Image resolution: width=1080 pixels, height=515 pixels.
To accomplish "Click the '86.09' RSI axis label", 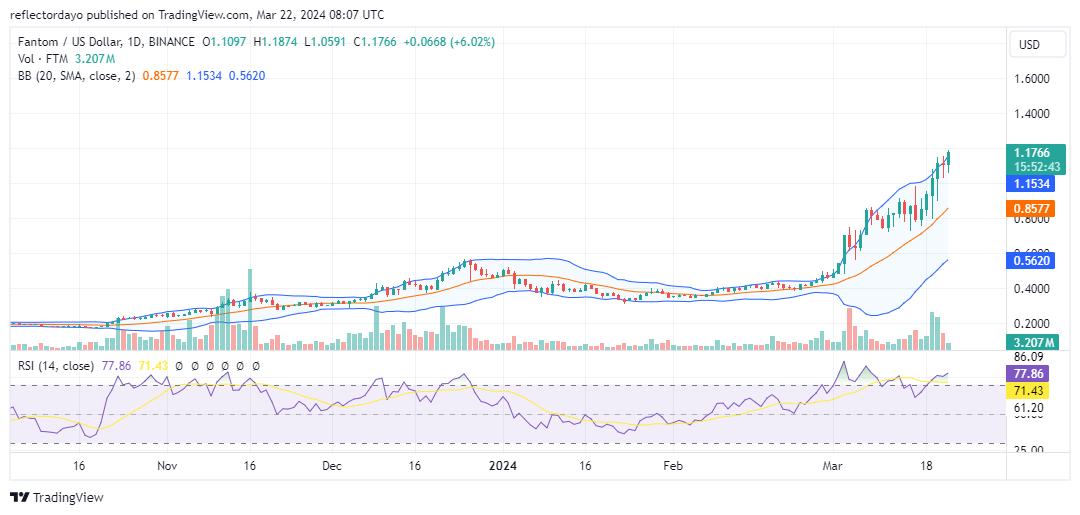I will click(1029, 357).
